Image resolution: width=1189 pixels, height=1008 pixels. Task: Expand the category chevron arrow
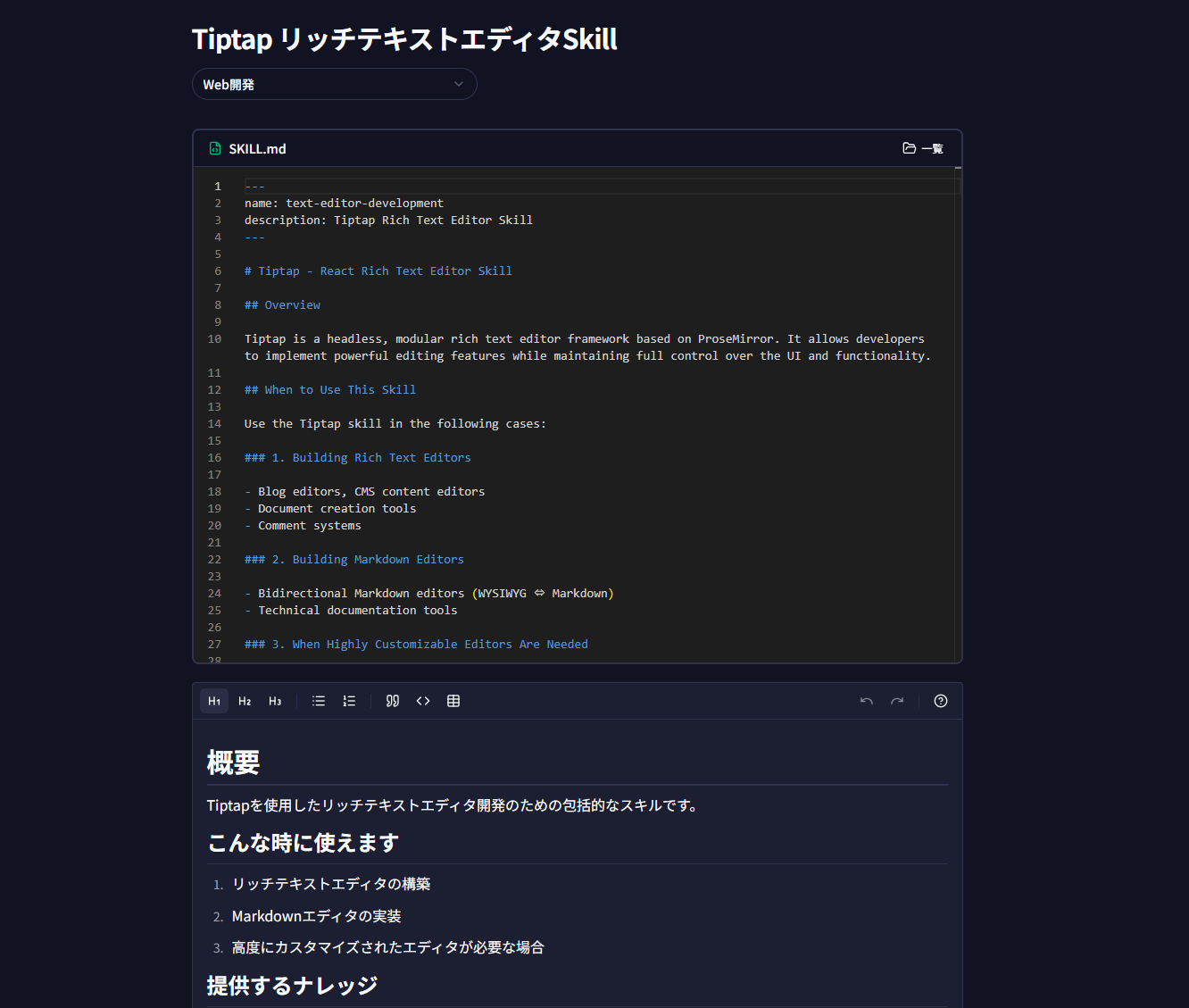459,84
